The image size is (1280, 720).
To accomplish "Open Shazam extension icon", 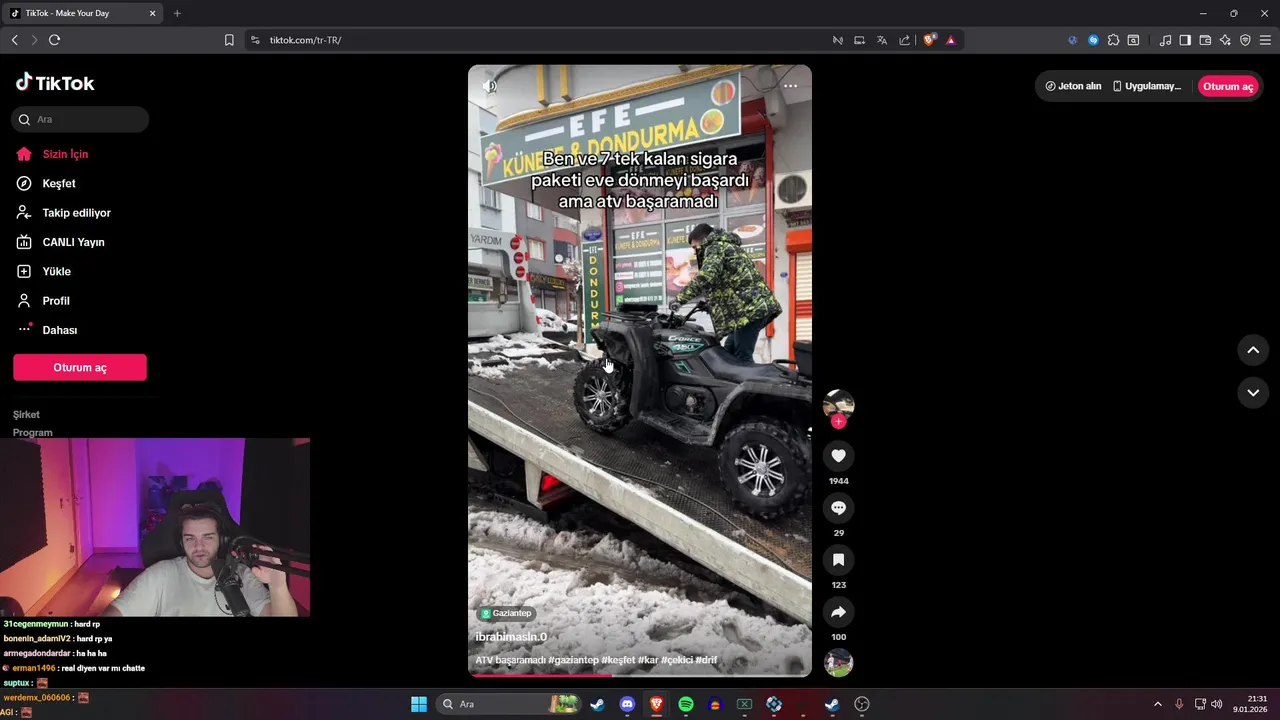I will click(x=1093, y=40).
